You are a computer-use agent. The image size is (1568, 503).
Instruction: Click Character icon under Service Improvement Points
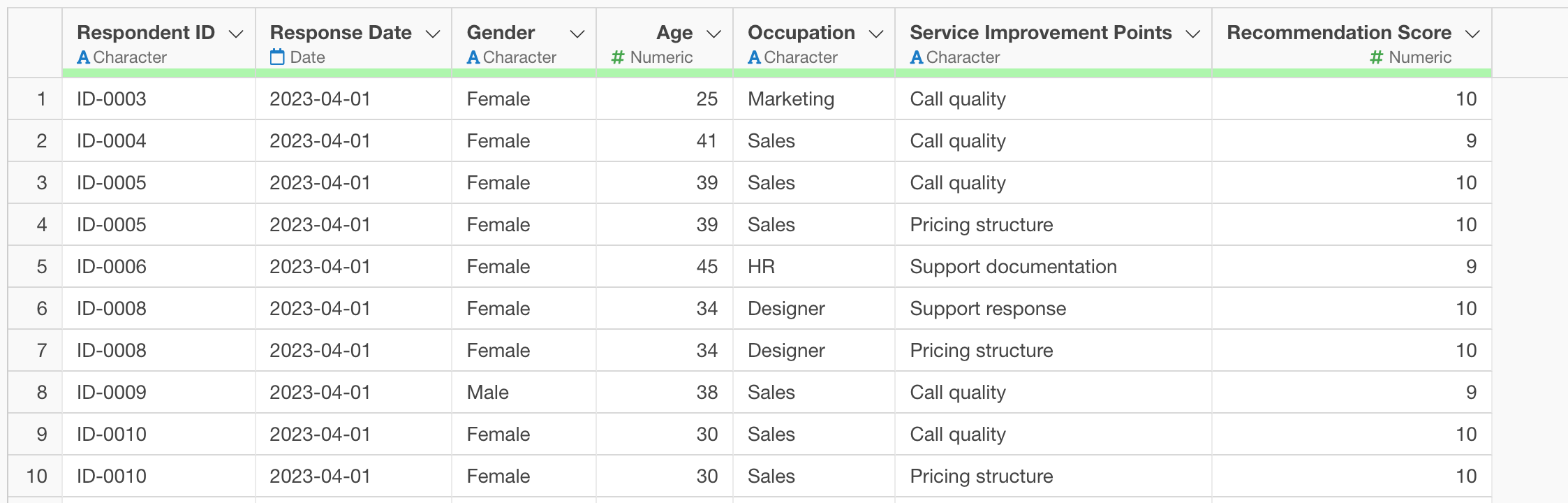coord(917,57)
